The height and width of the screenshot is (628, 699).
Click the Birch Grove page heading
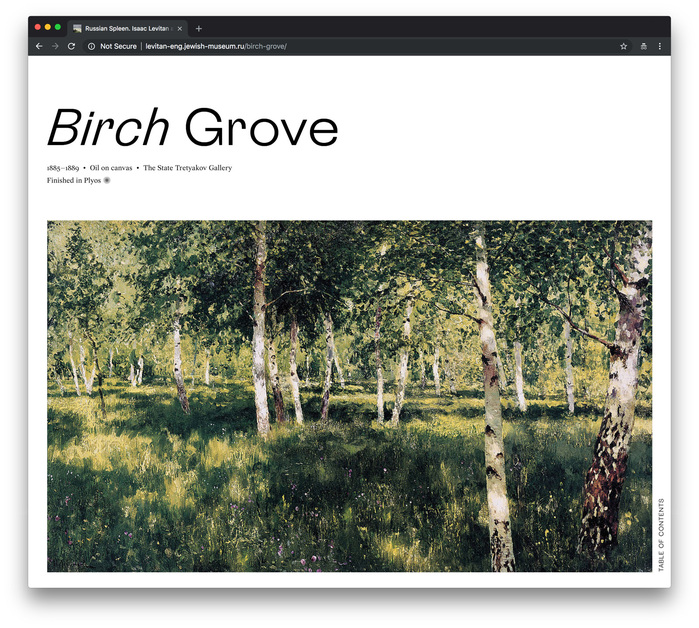(193, 127)
